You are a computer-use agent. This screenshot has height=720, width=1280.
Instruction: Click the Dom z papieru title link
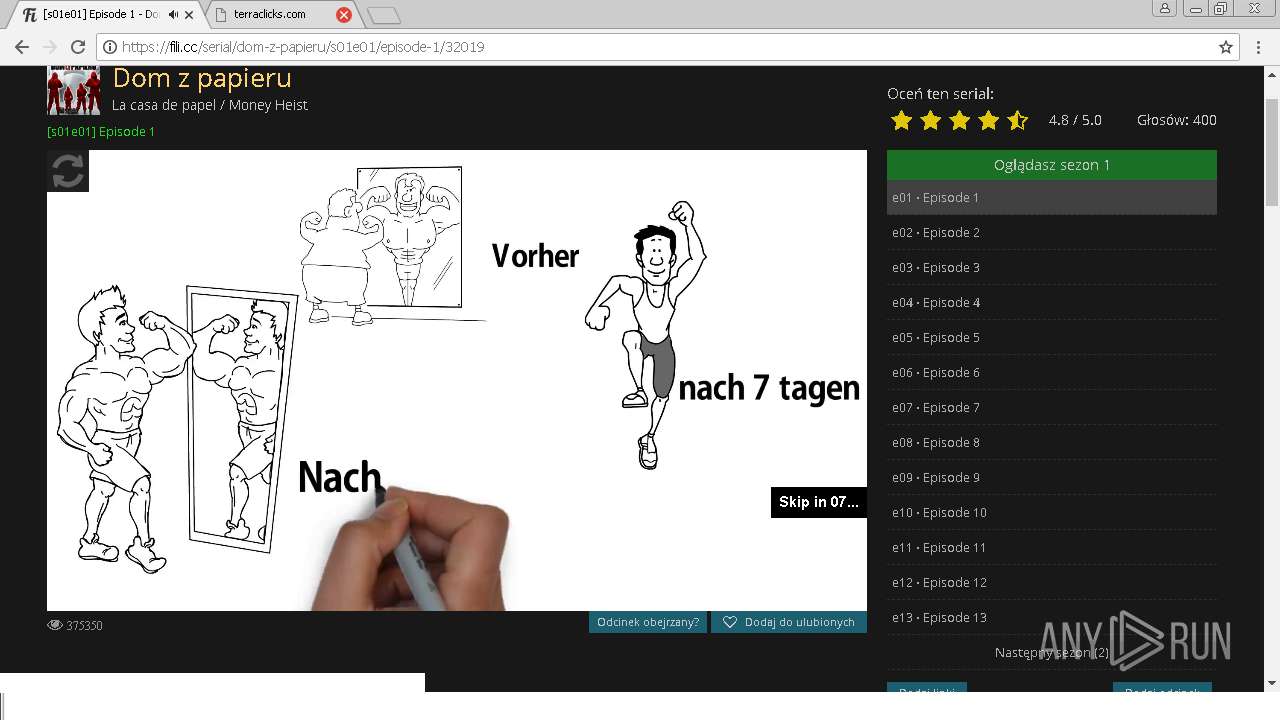pos(202,78)
